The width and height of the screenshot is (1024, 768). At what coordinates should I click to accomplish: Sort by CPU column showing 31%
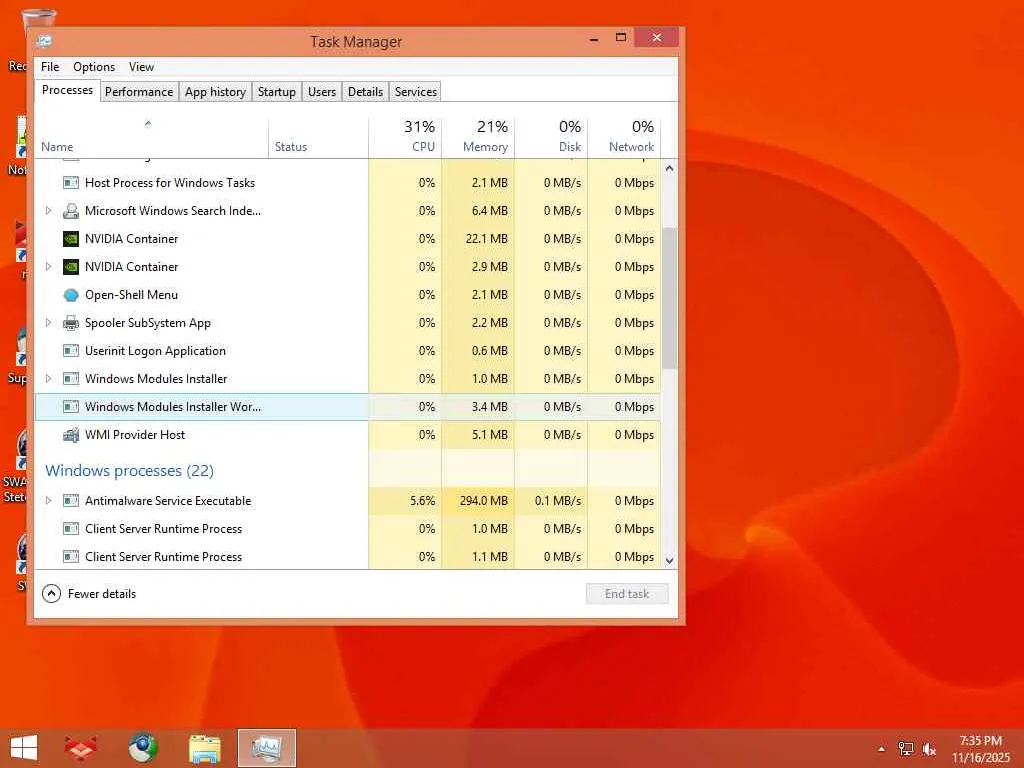click(x=405, y=138)
